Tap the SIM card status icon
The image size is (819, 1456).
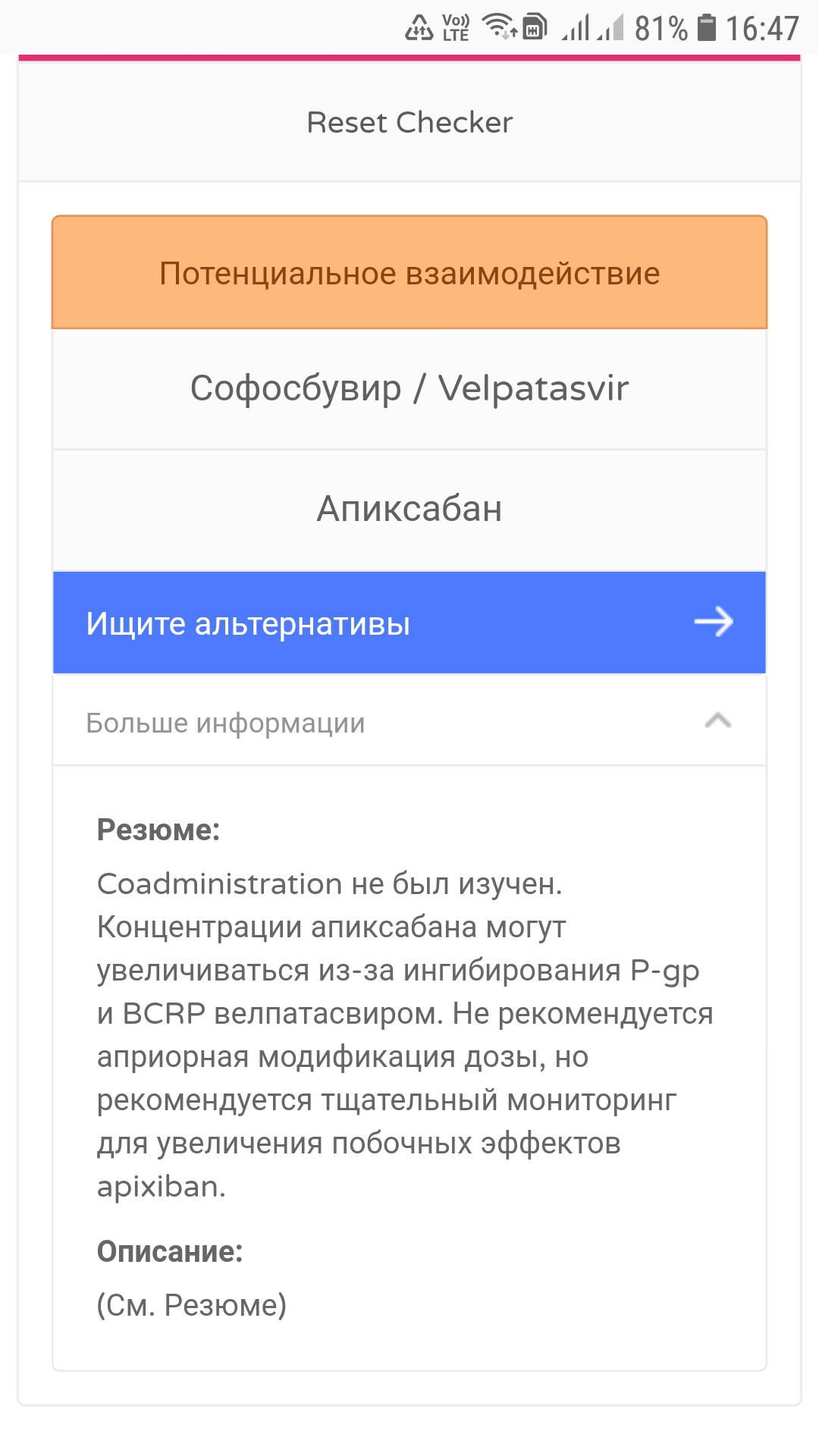[x=535, y=27]
